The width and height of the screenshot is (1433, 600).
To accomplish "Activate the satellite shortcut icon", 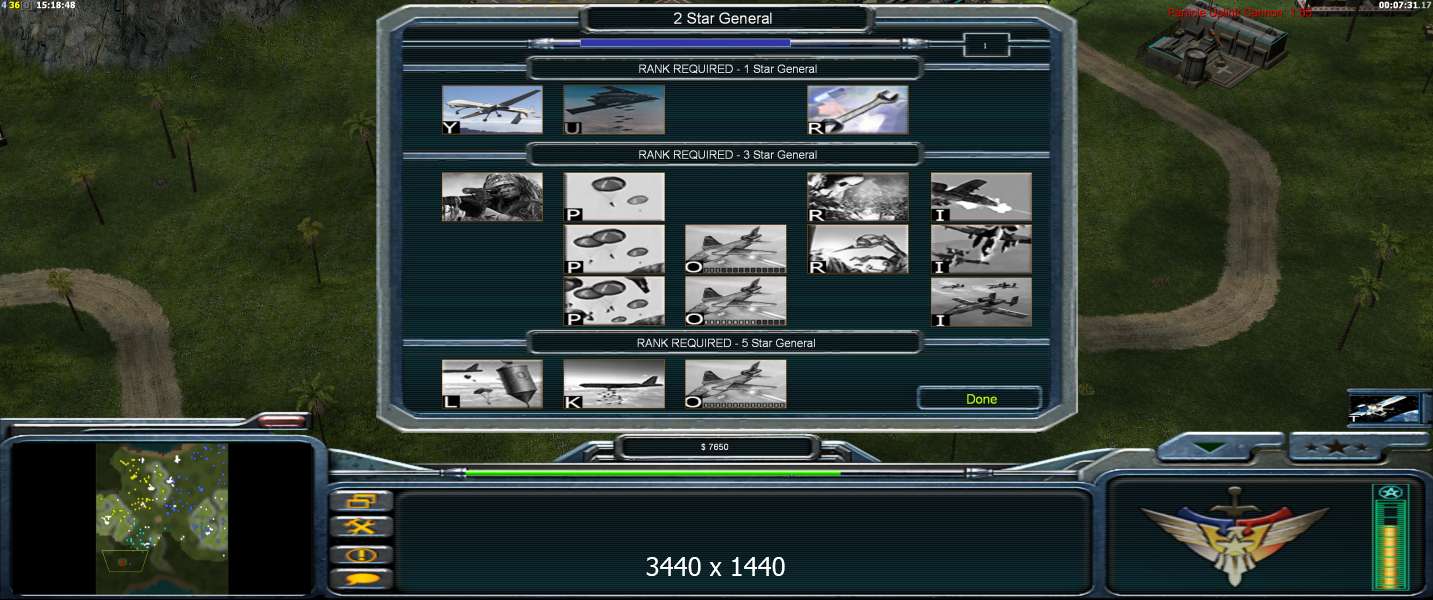I will pyautogui.click(x=1383, y=408).
